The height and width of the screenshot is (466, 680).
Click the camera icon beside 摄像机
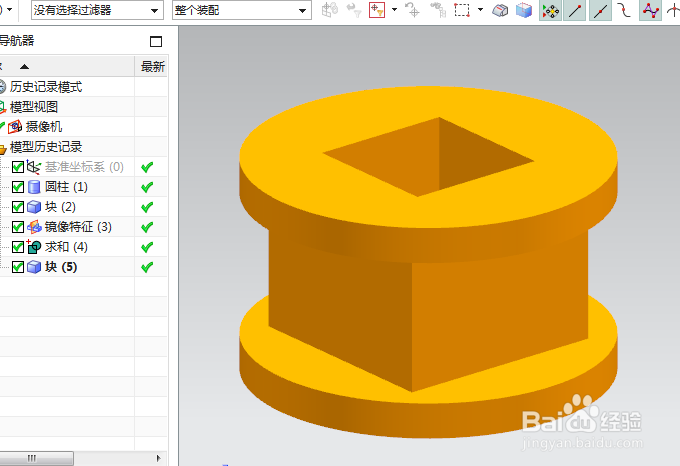[x=15, y=127]
